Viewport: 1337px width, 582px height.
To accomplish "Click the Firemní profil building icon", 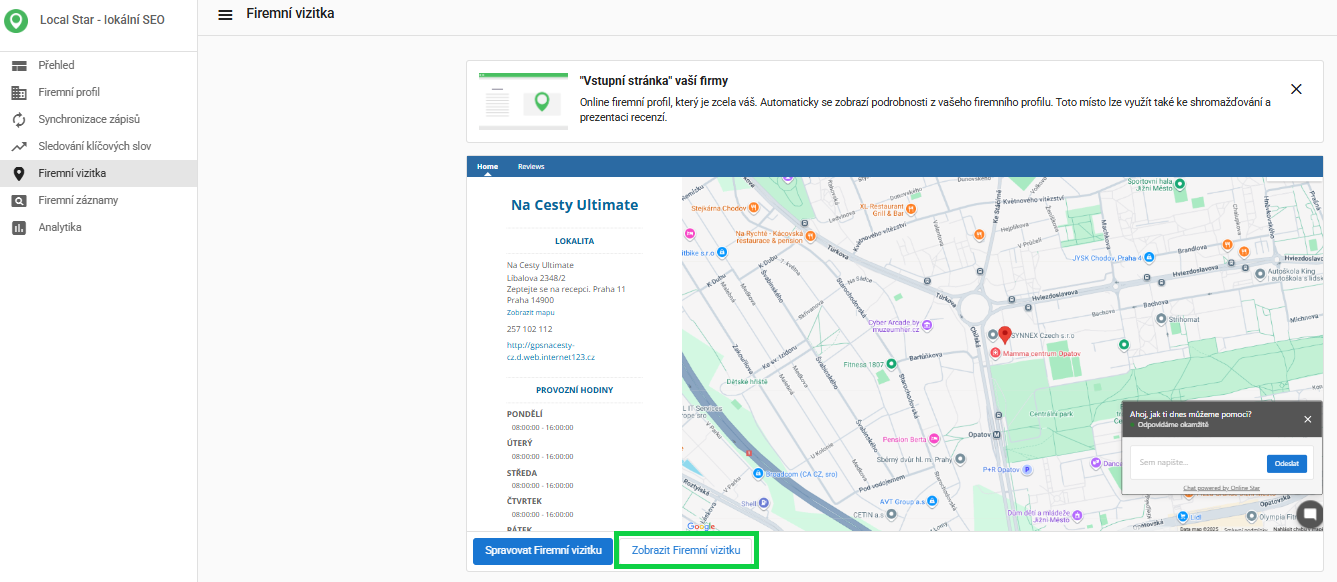I will coord(19,93).
